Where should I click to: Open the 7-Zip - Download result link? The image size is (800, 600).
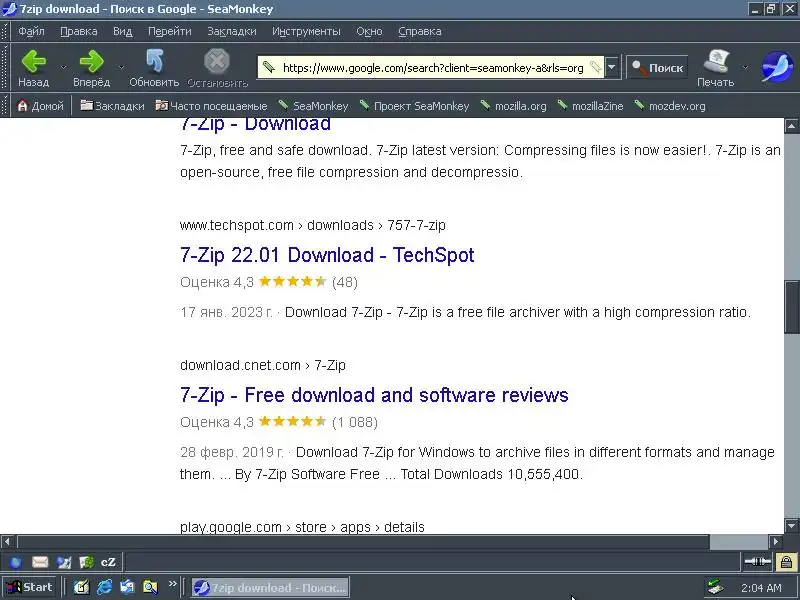[x=256, y=124]
